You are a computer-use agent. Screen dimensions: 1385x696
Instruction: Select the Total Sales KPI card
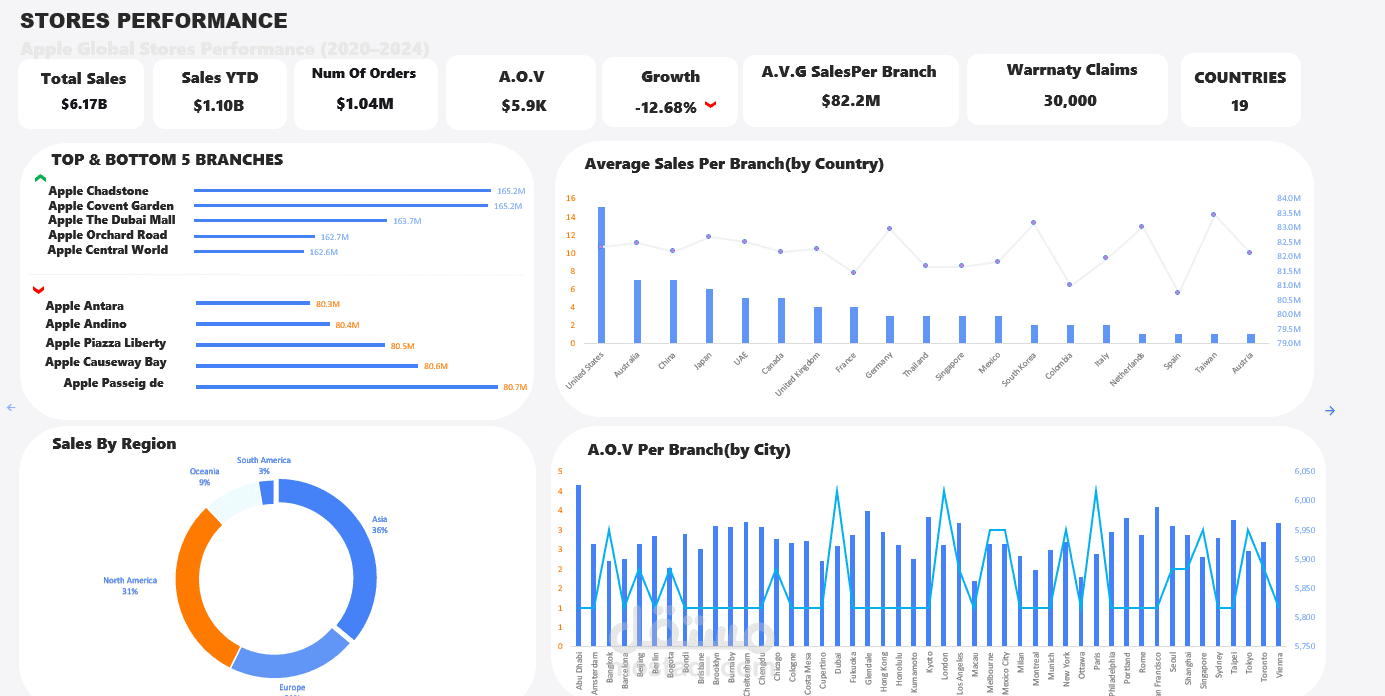point(81,90)
